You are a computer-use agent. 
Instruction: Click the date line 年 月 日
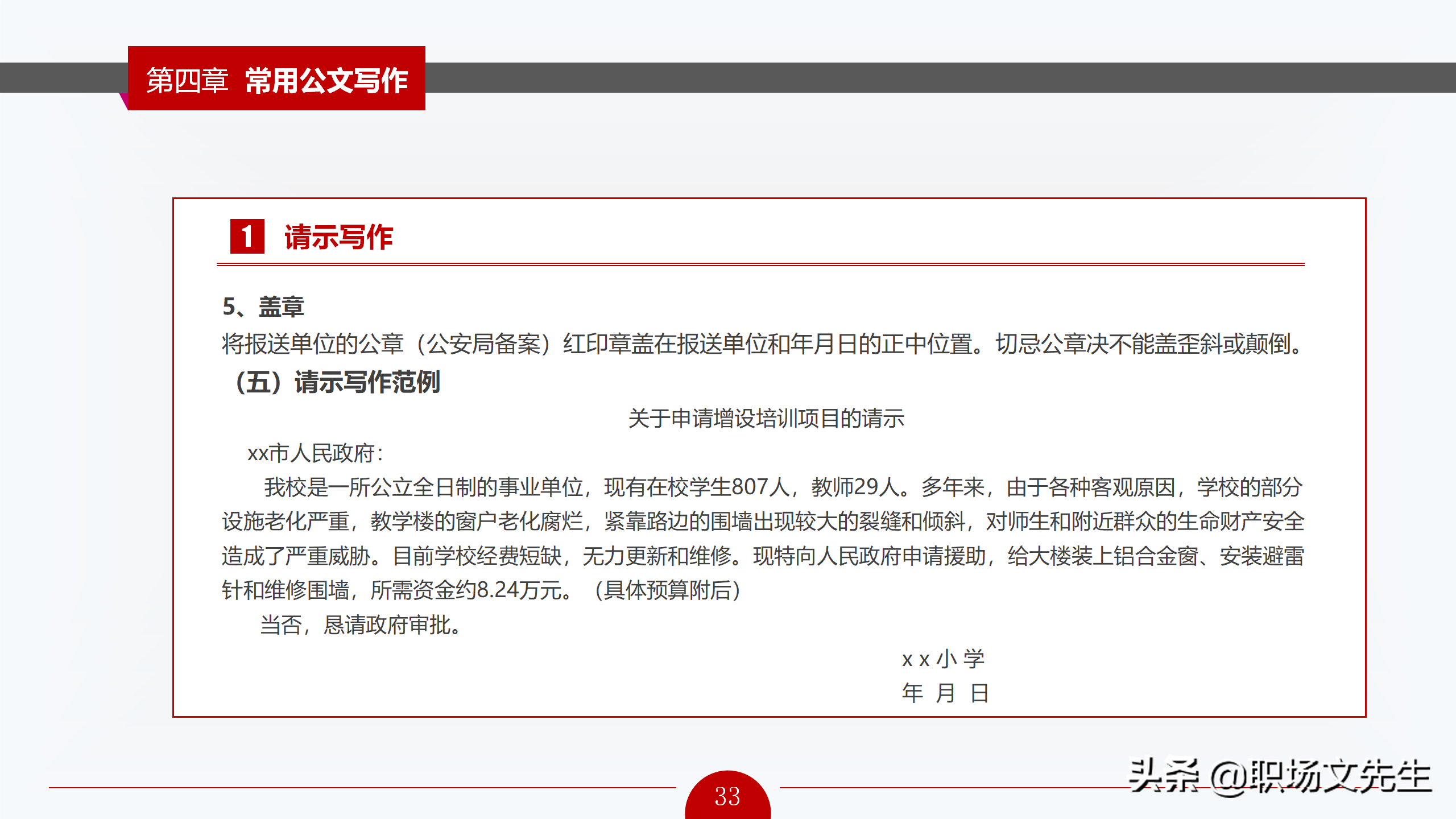945,693
